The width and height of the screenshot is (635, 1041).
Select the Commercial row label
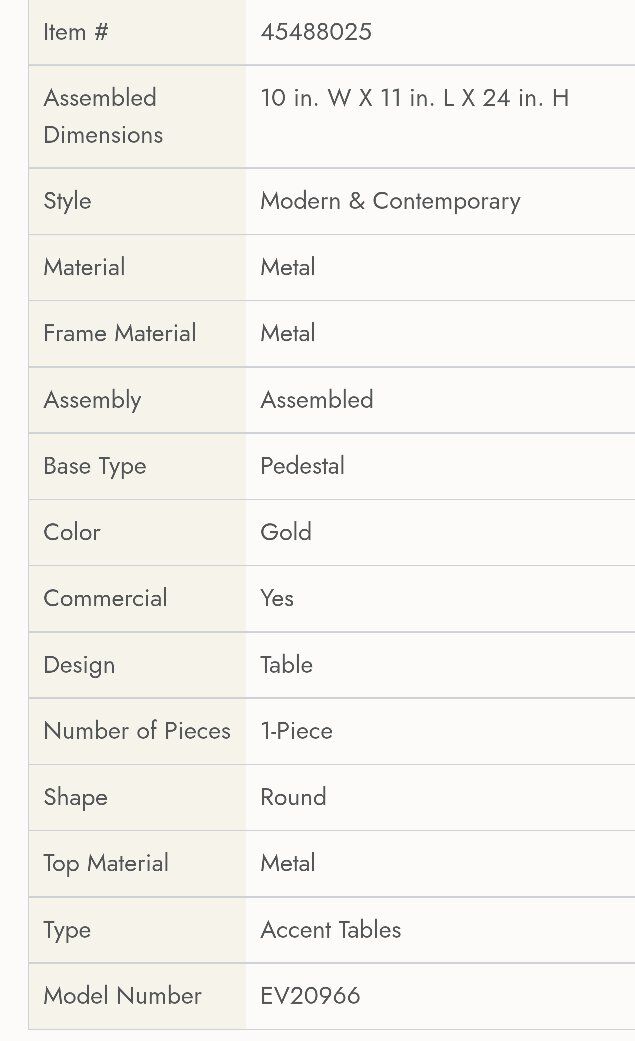click(105, 598)
